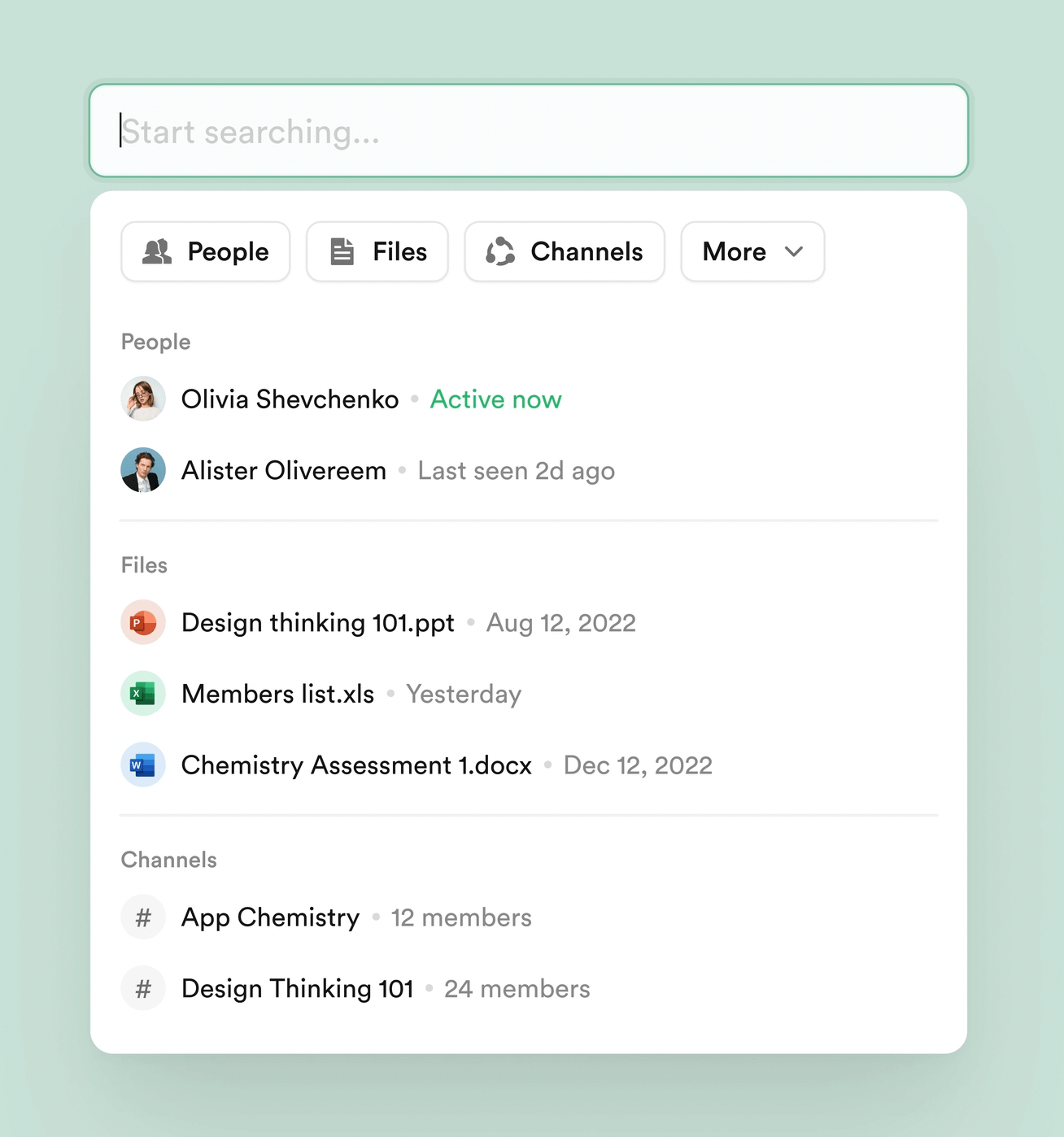Click the people icon in People filter
This screenshot has height=1137, width=1064.
[157, 252]
